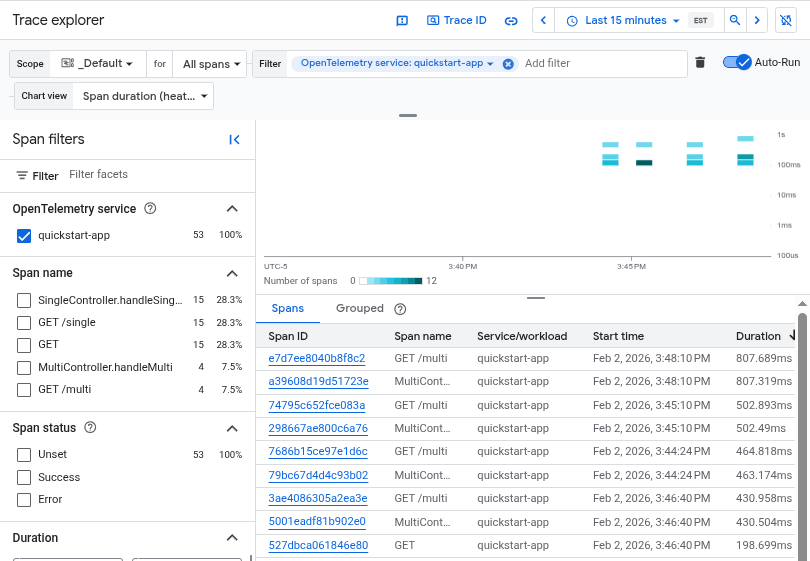Go to next time range arrow
This screenshot has height=561, width=810.
tap(758, 20)
